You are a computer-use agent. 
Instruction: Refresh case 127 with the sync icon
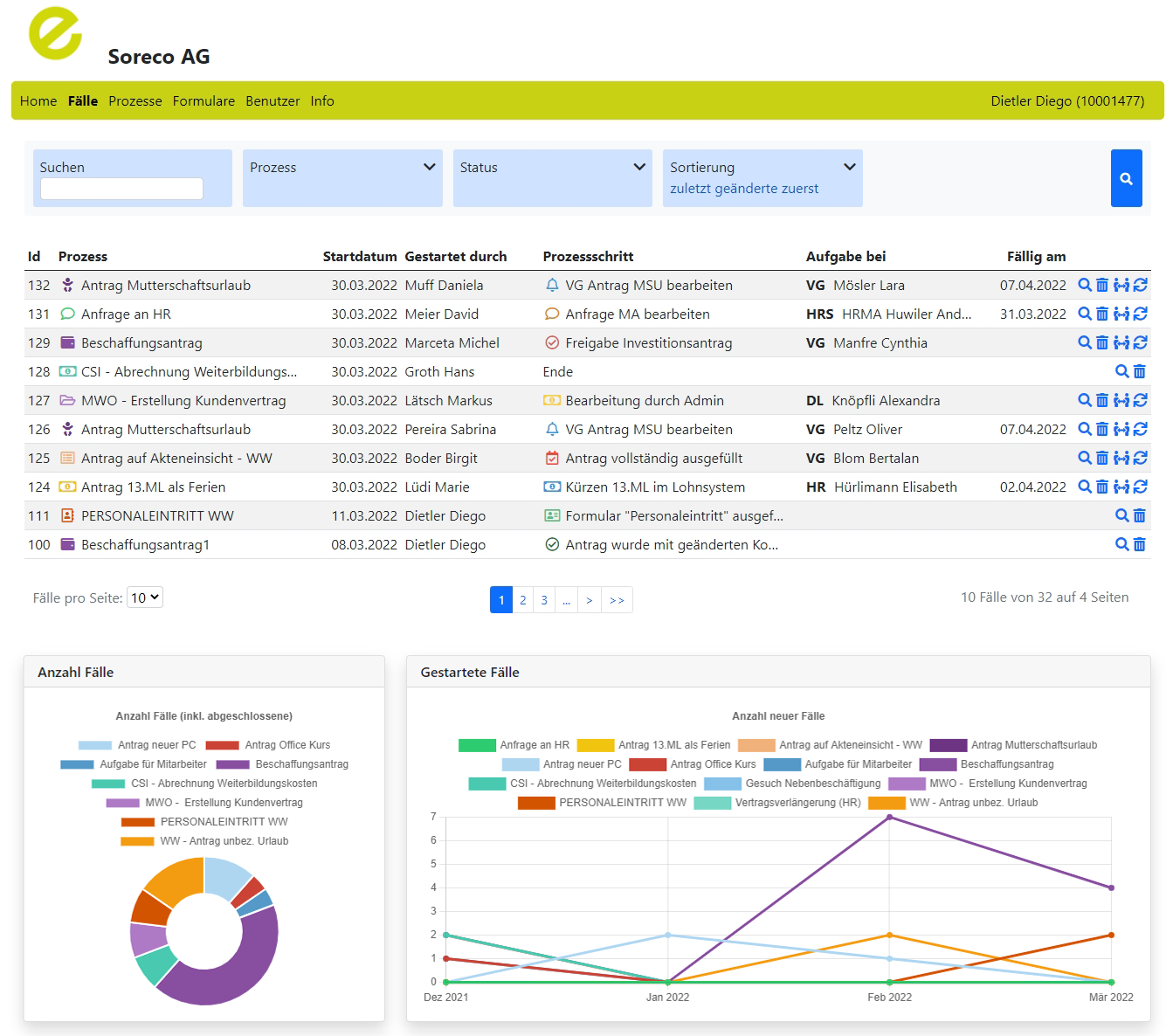[x=1141, y=400]
